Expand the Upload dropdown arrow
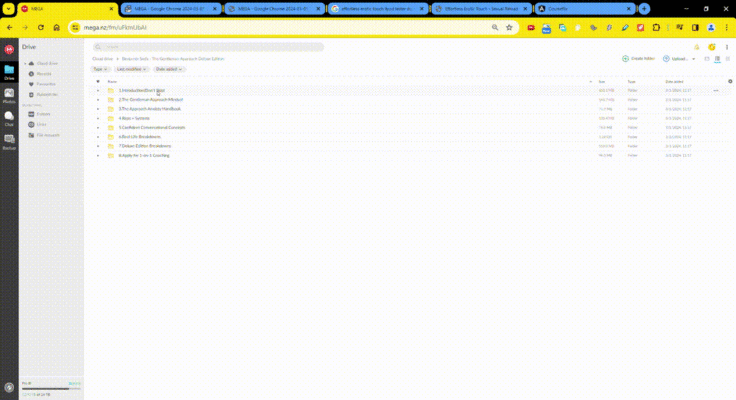 click(x=693, y=59)
